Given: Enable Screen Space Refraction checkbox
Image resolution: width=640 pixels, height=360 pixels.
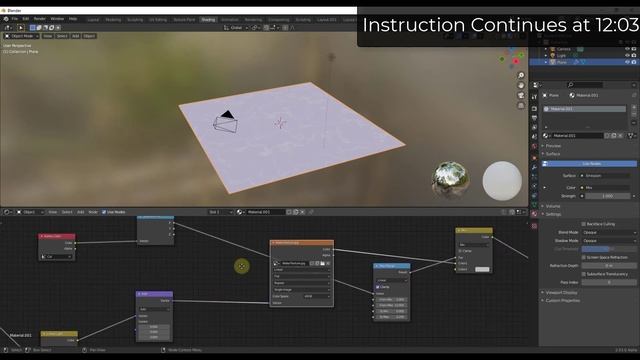Looking at the screenshot, I should pyautogui.click(x=584, y=258).
